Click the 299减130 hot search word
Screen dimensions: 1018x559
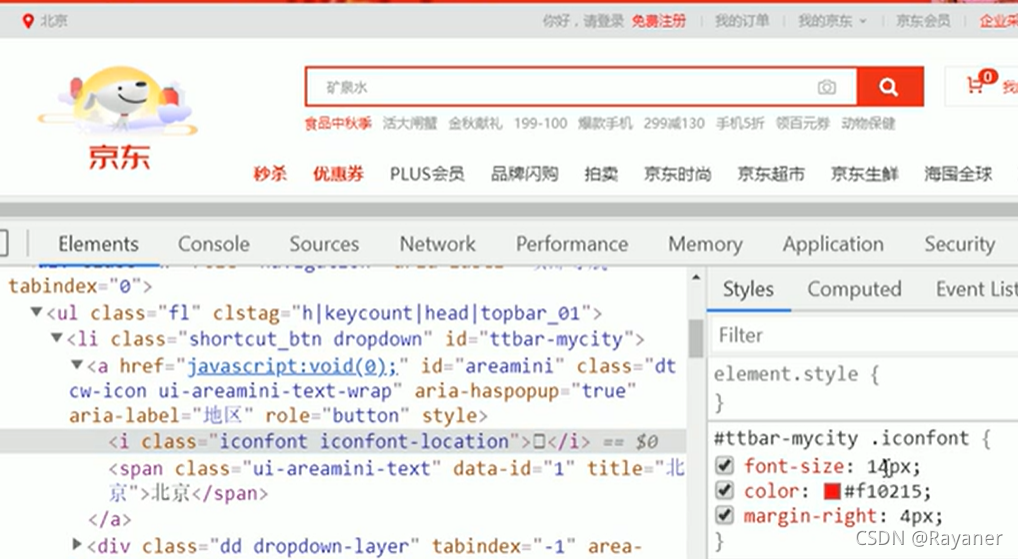click(674, 123)
